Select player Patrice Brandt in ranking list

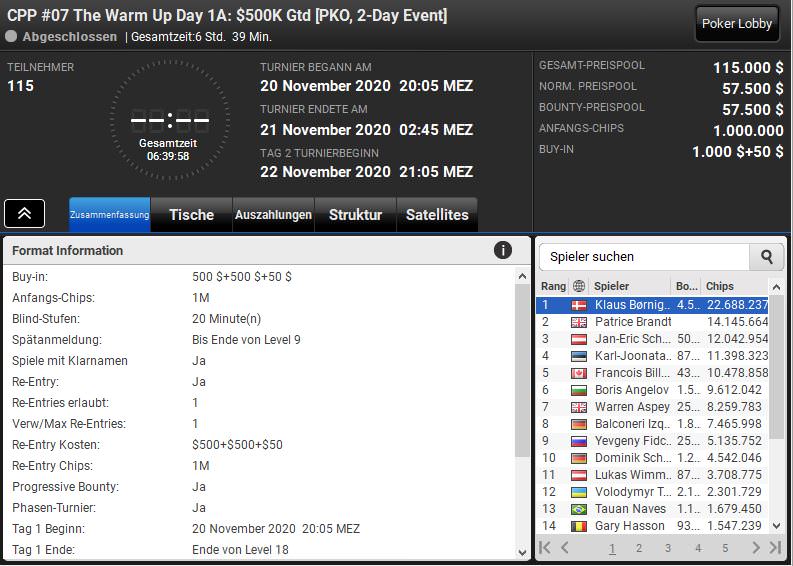(x=632, y=322)
